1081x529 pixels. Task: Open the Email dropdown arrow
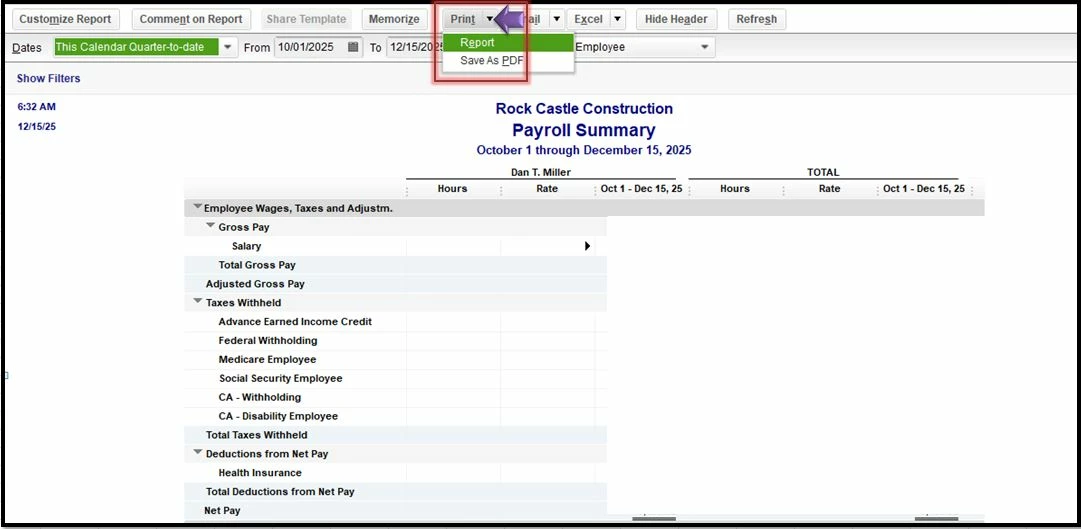click(556, 19)
